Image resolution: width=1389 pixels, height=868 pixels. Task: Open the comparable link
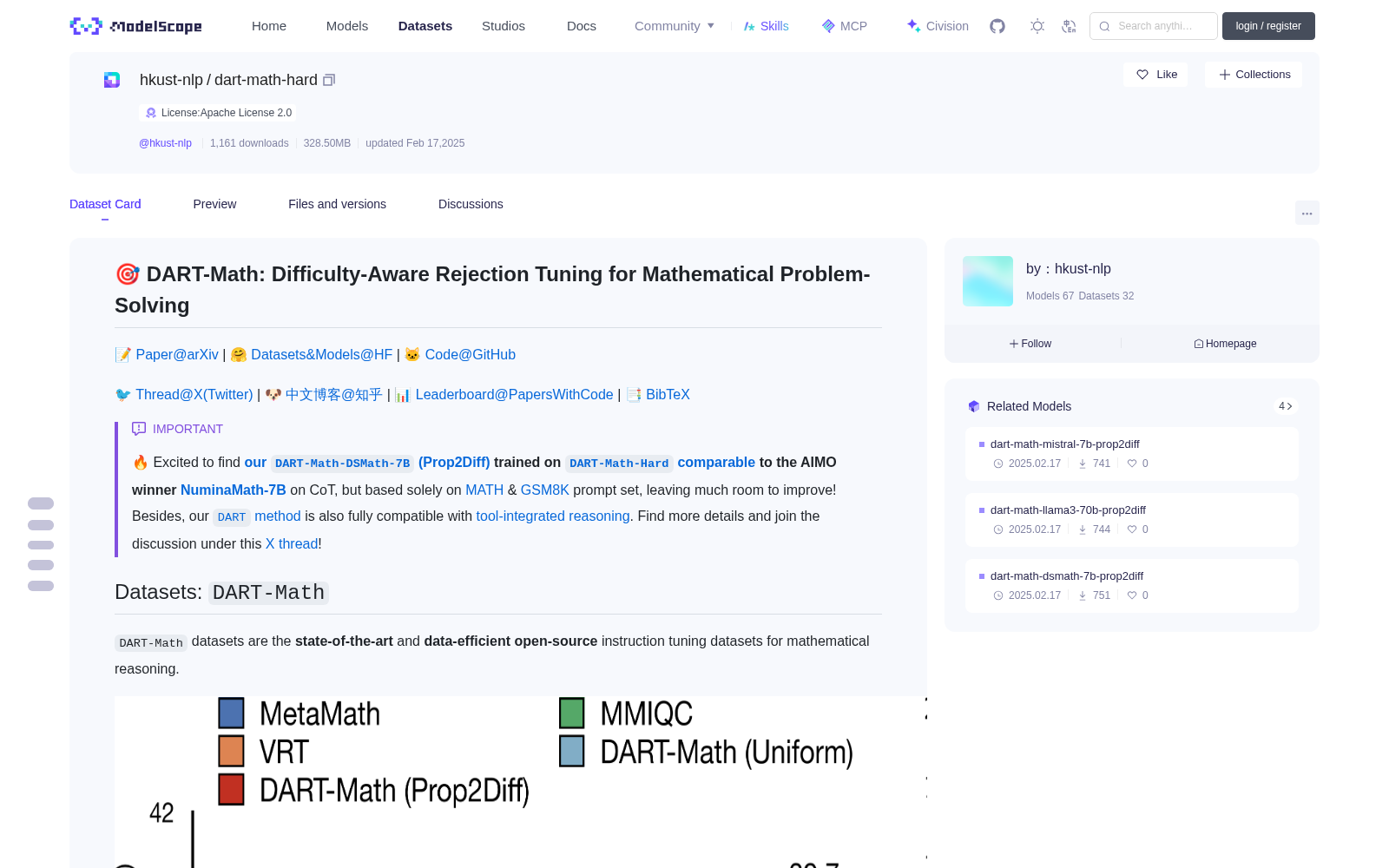[x=716, y=462]
